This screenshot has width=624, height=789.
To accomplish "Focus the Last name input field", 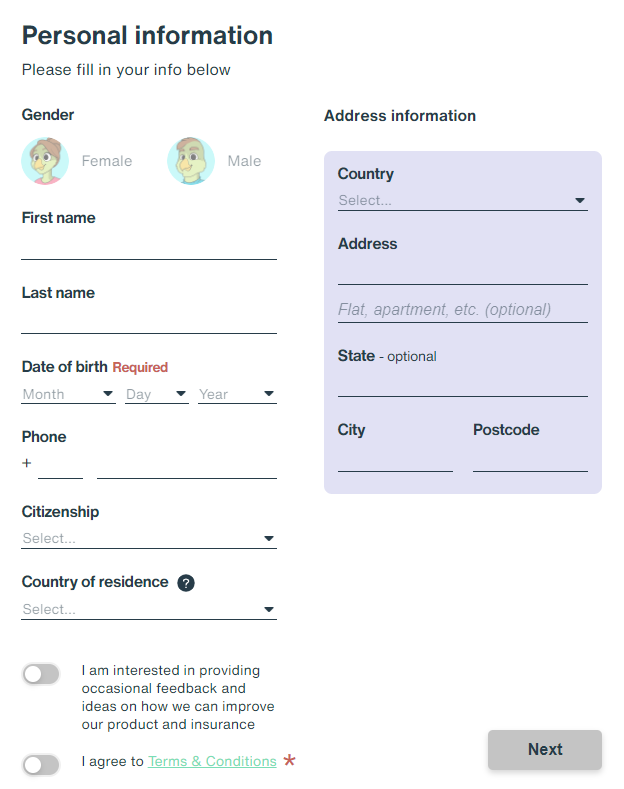I will 149,321.
